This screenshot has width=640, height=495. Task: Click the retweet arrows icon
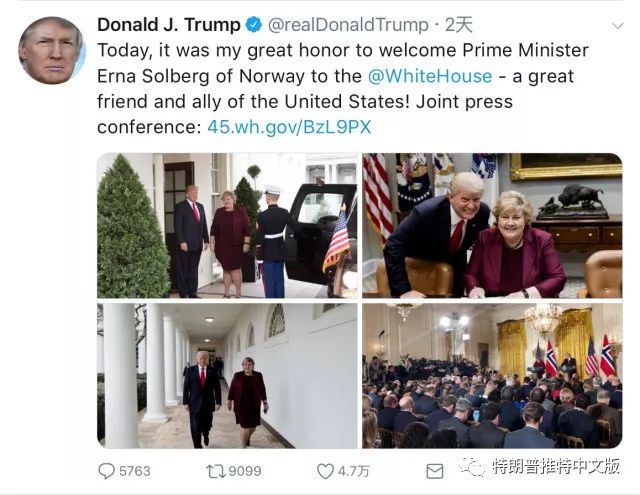216,471
